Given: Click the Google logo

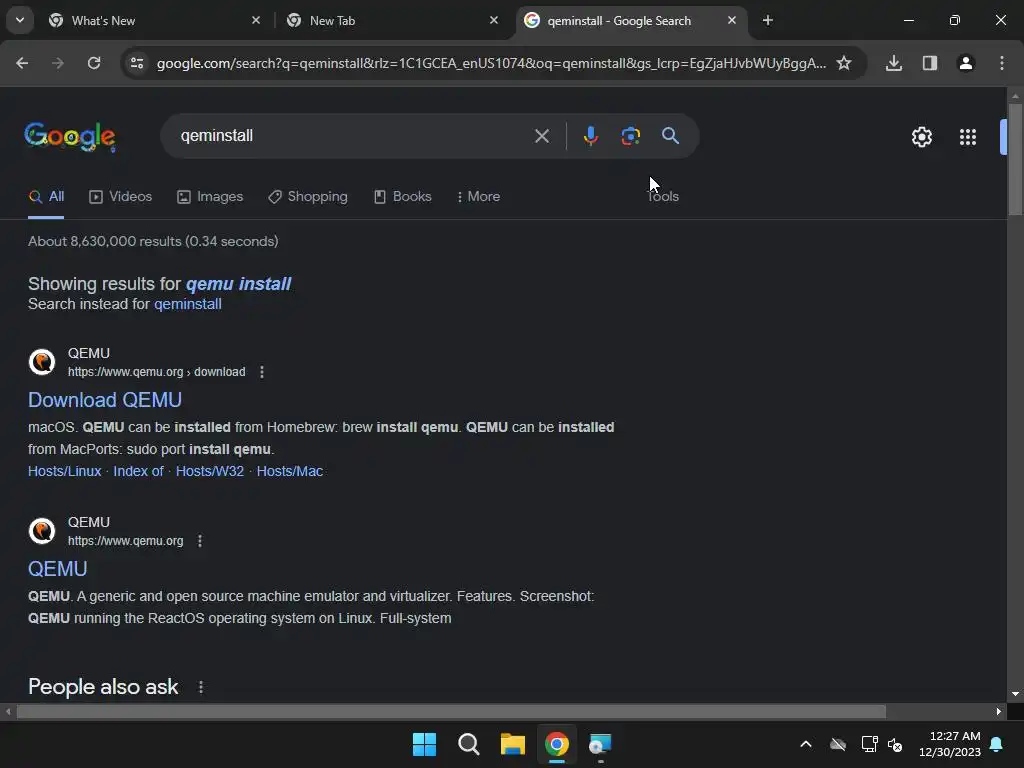Looking at the screenshot, I should coord(70,136).
